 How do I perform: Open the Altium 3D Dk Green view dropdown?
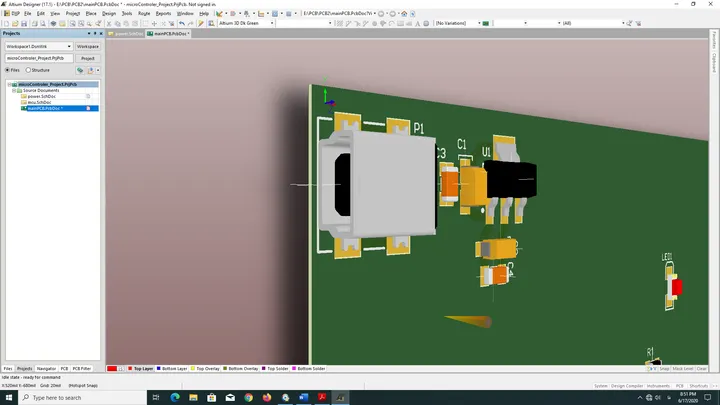coord(246,23)
